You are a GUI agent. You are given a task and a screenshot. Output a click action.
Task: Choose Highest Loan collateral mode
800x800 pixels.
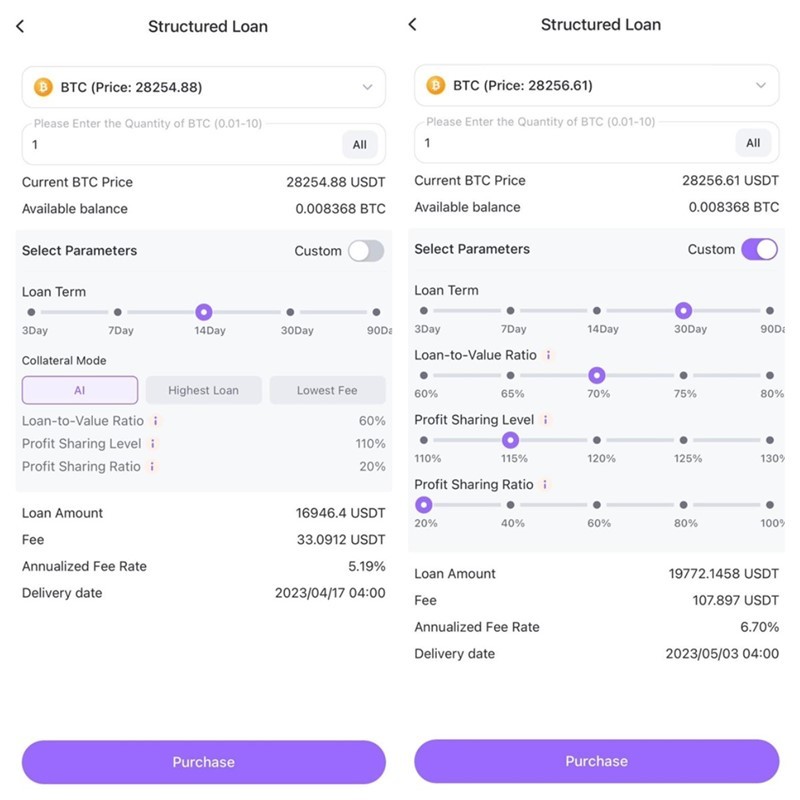click(x=204, y=390)
